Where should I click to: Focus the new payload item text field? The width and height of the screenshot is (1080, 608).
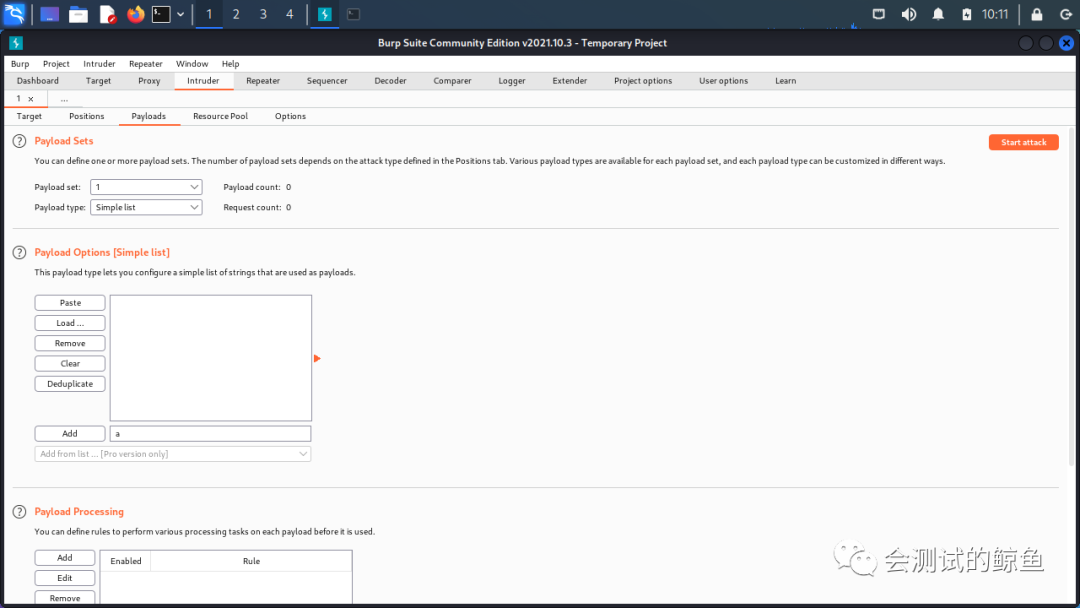pos(211,434)
